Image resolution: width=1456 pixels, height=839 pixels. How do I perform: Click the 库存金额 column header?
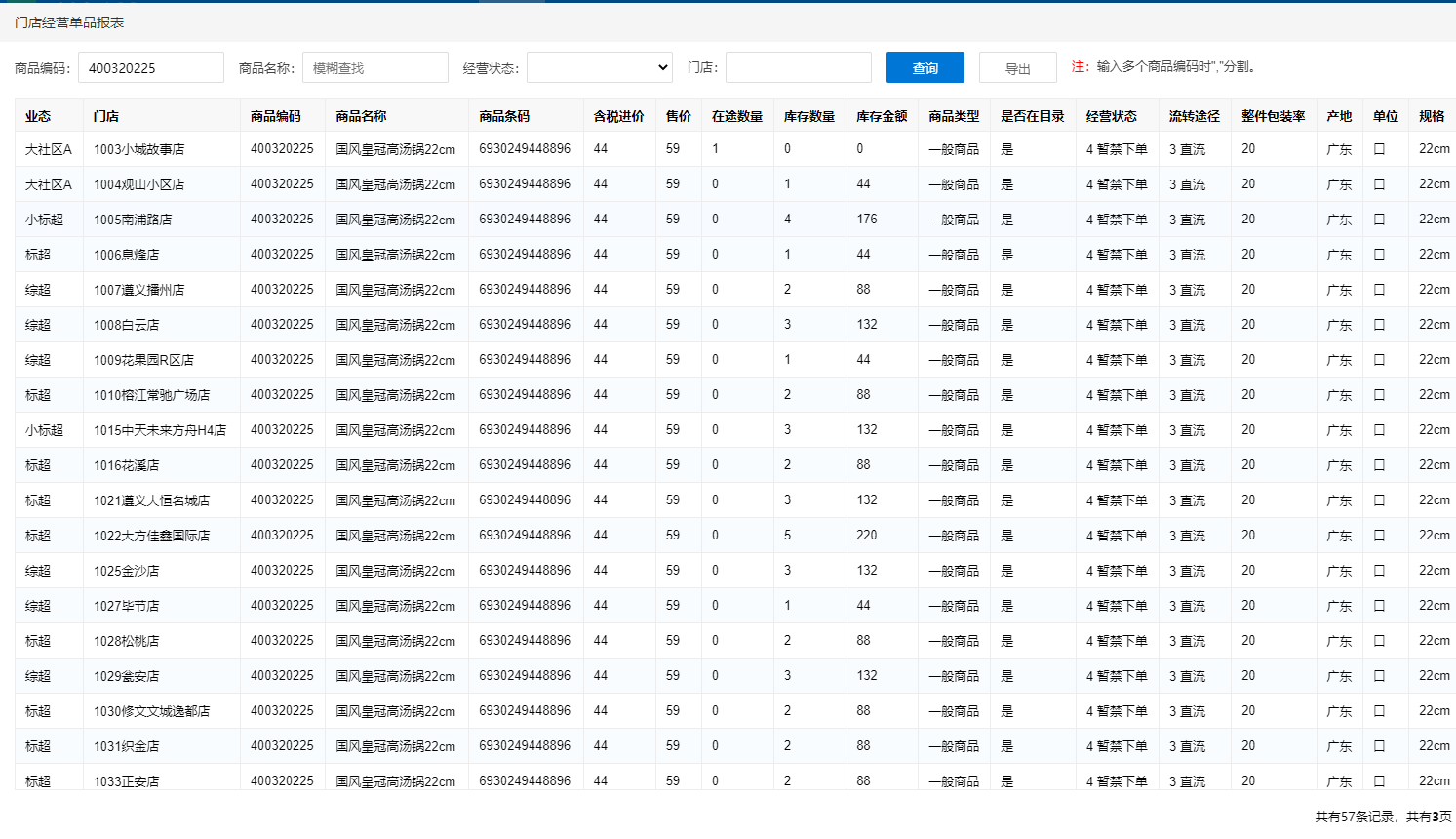(x=881, y=116)
